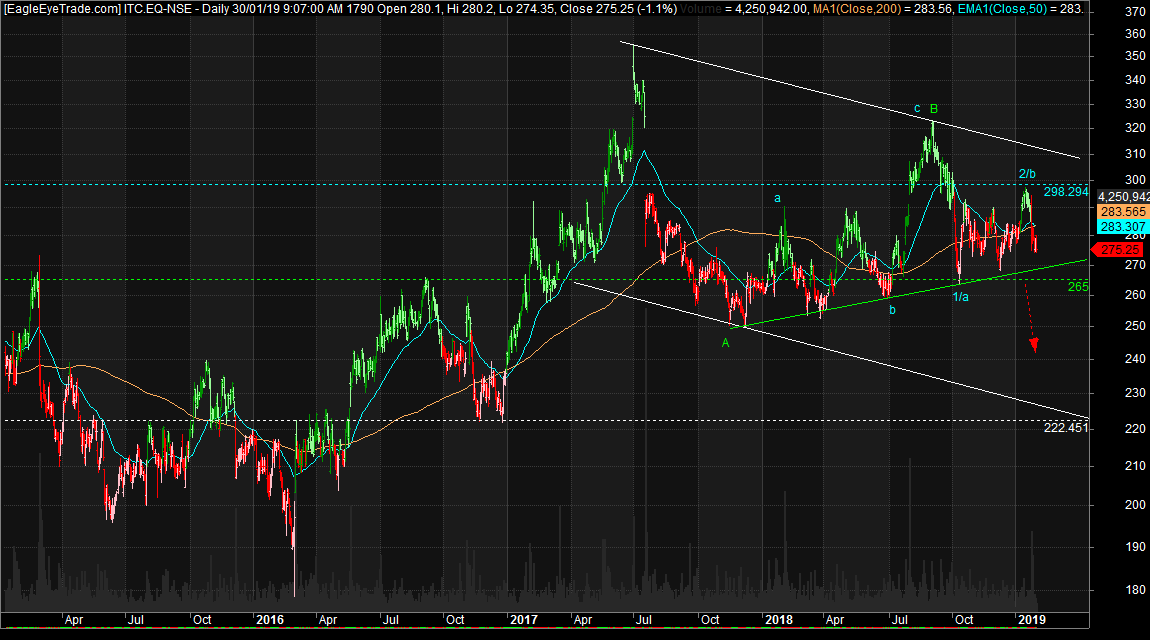Image resolution: width=1150 pixels, height=640 pixels.
Task: Click the orange 283.565 MA price marker
Action: point(1120,213)
